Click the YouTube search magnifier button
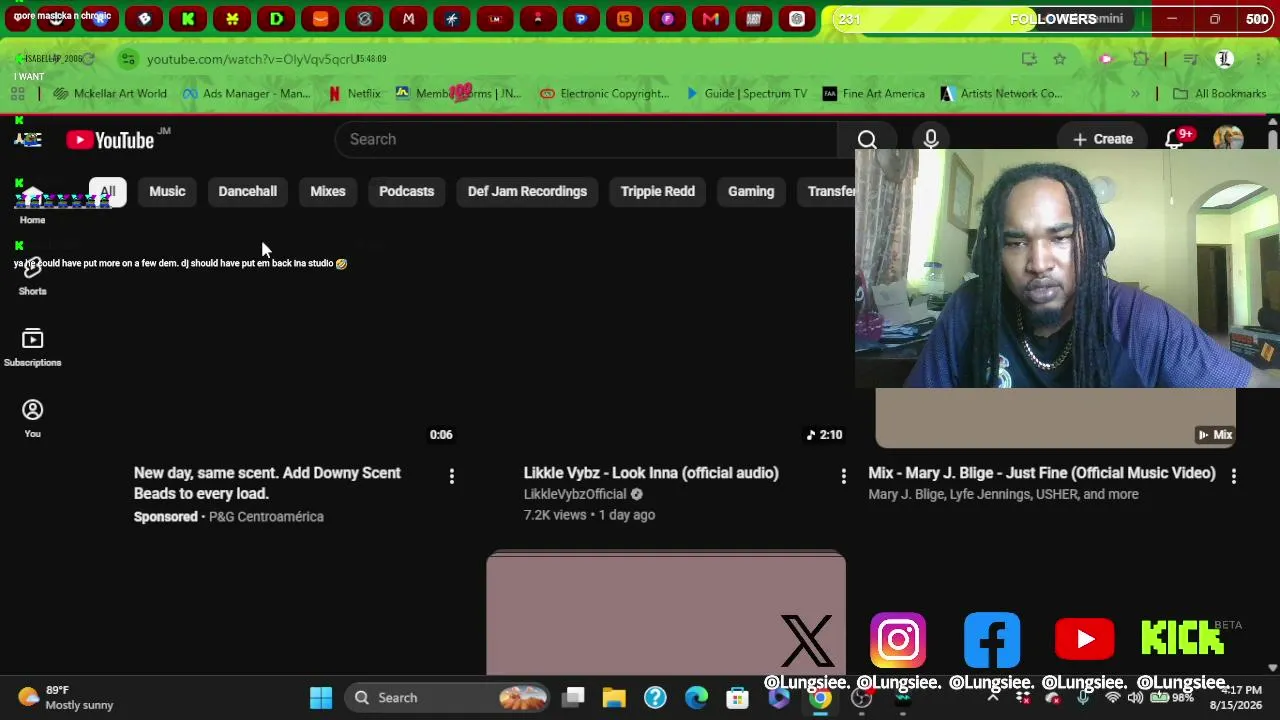 point(867,140)
